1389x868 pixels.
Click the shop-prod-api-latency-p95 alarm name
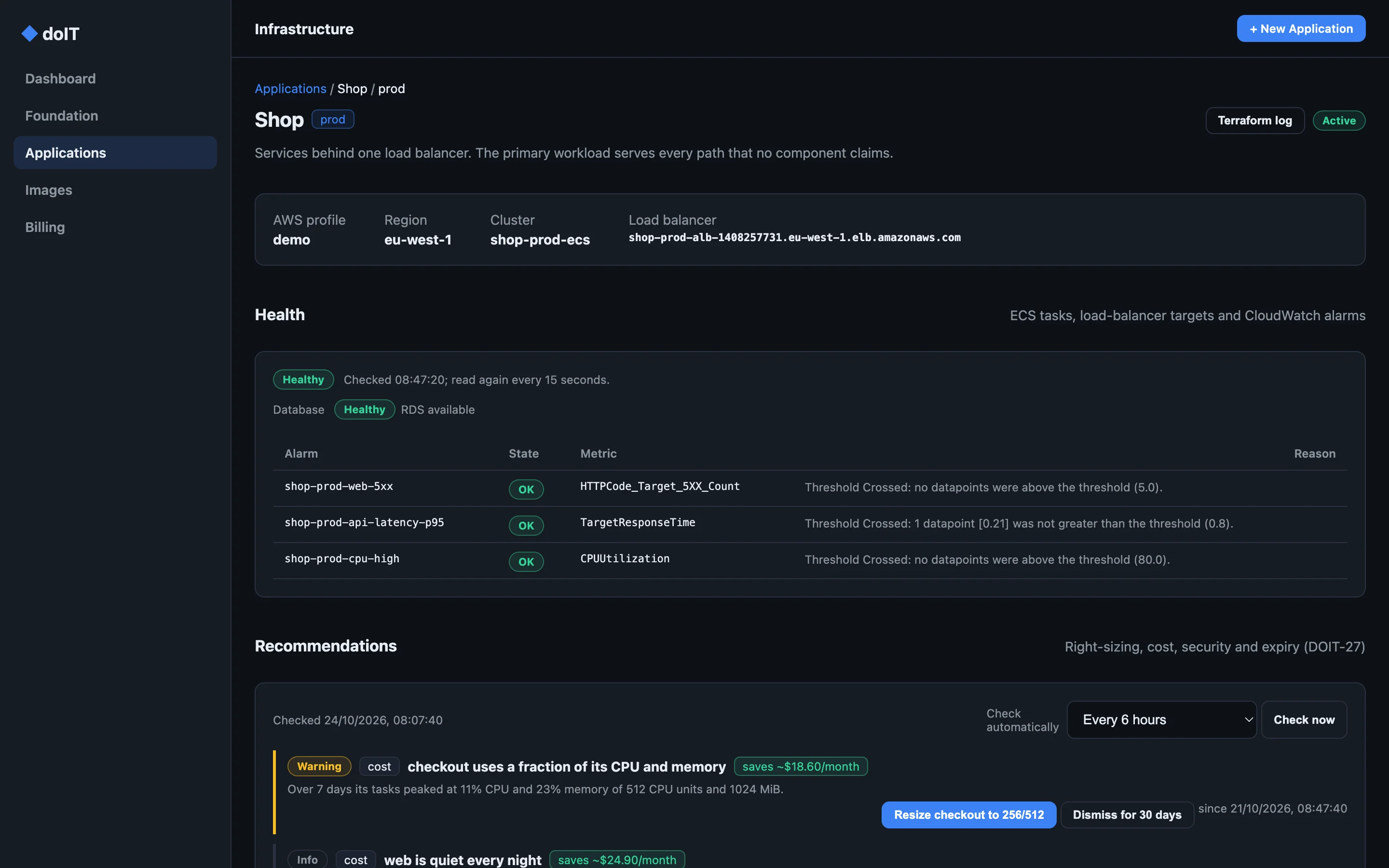click(365, 522)
